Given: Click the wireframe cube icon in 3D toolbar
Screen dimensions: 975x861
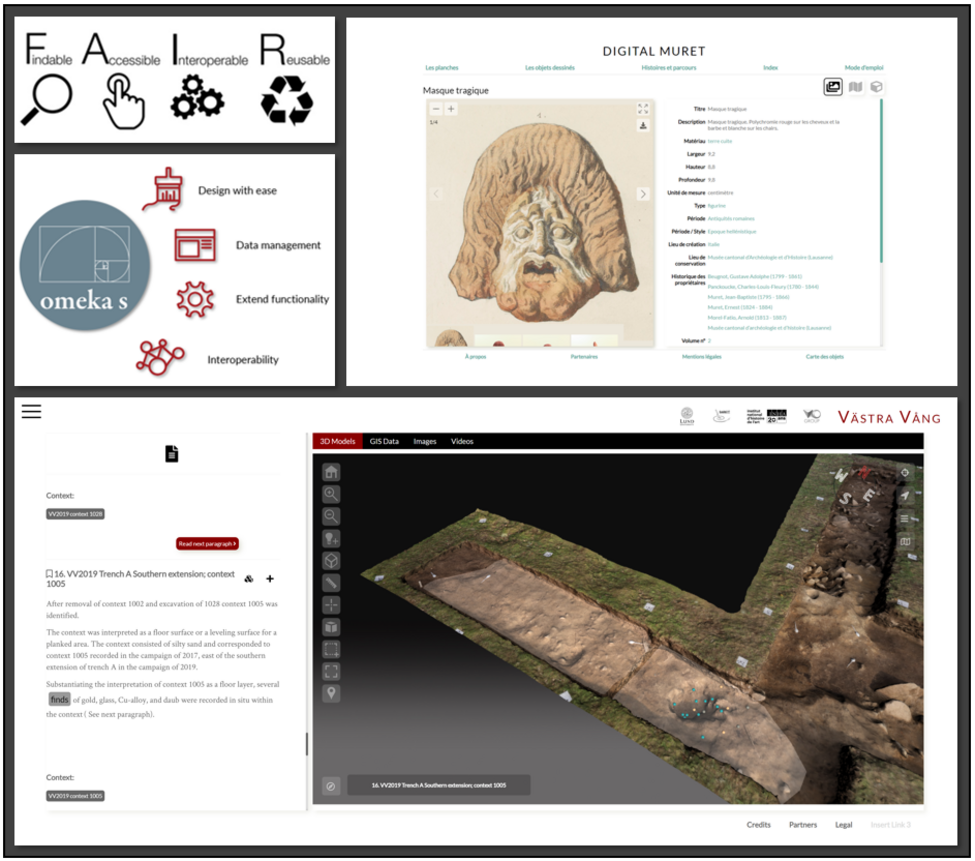Looking at the screenshot, I should 331,561.
